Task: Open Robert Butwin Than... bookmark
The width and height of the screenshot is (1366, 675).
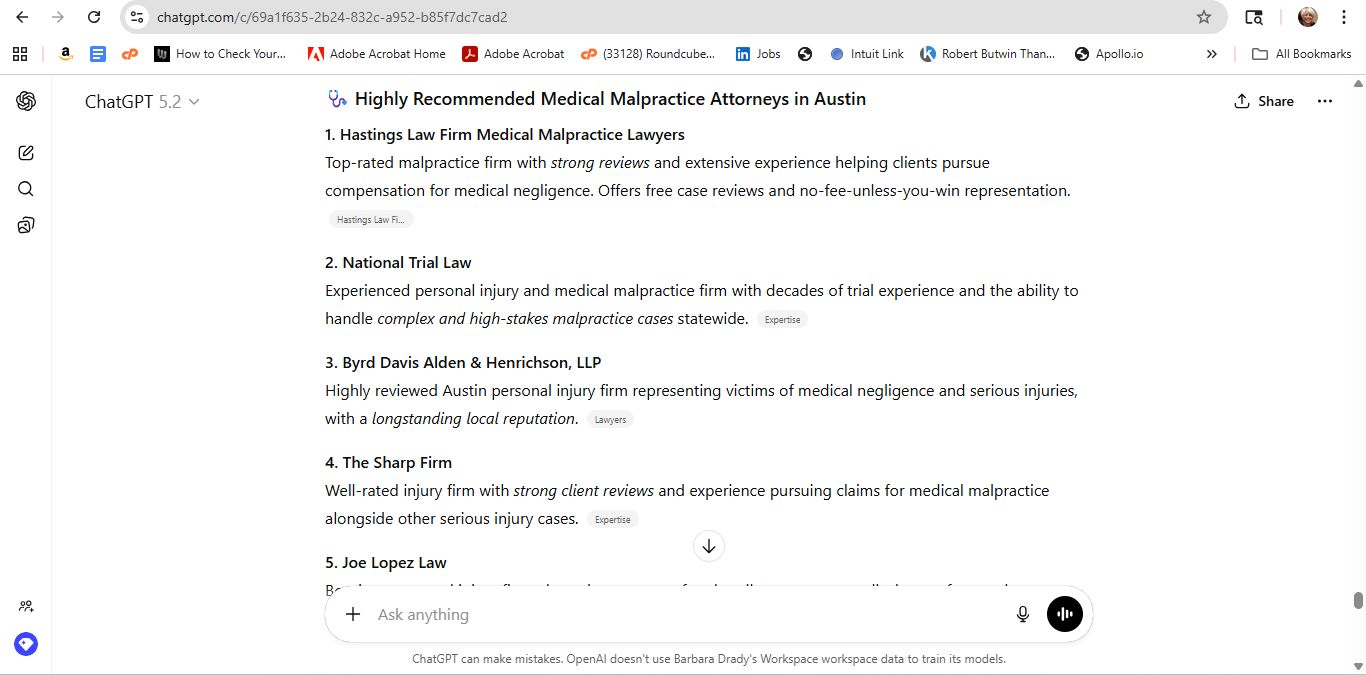Action: tap(988, 54)
